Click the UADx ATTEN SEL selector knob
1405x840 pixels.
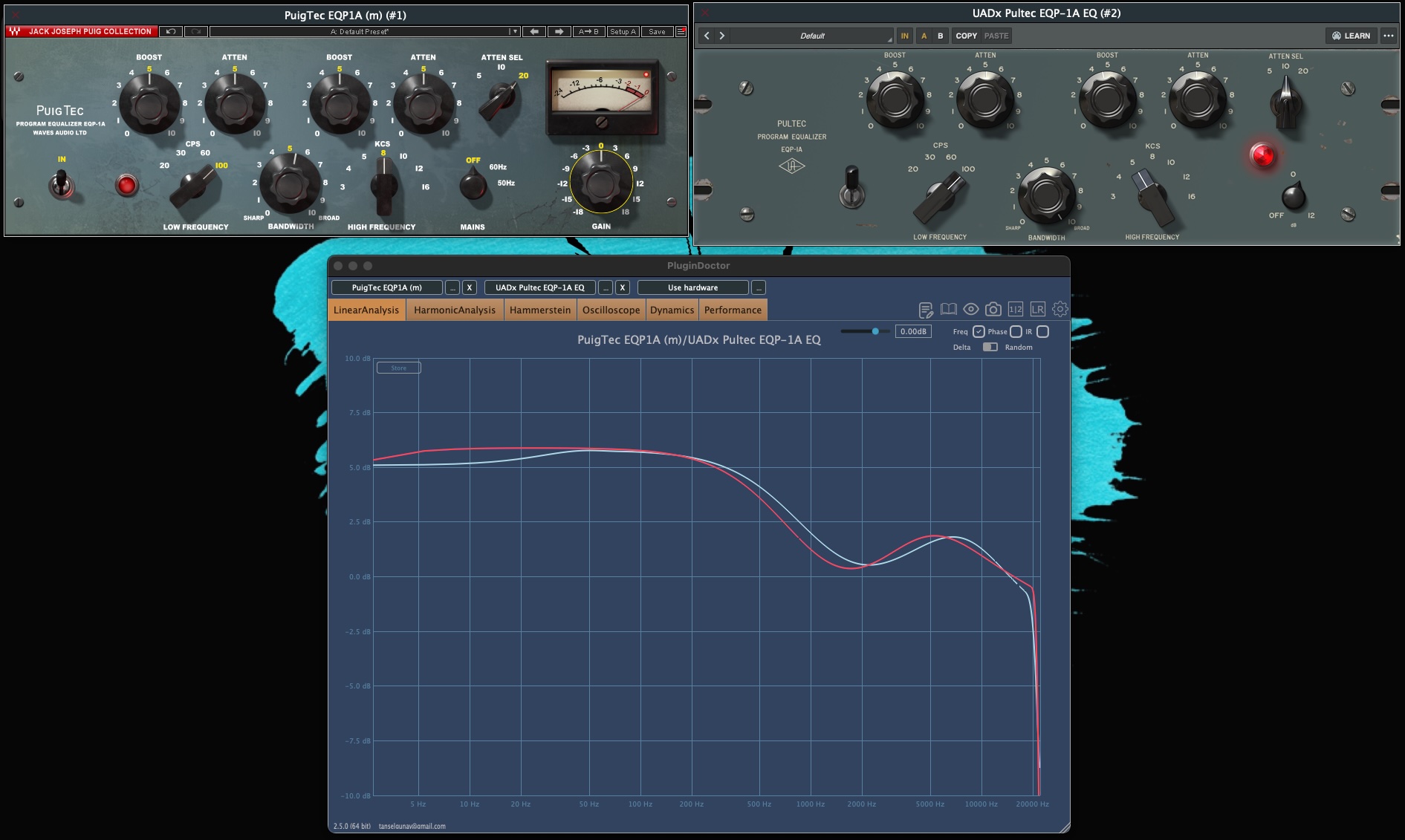(1286, 104)
